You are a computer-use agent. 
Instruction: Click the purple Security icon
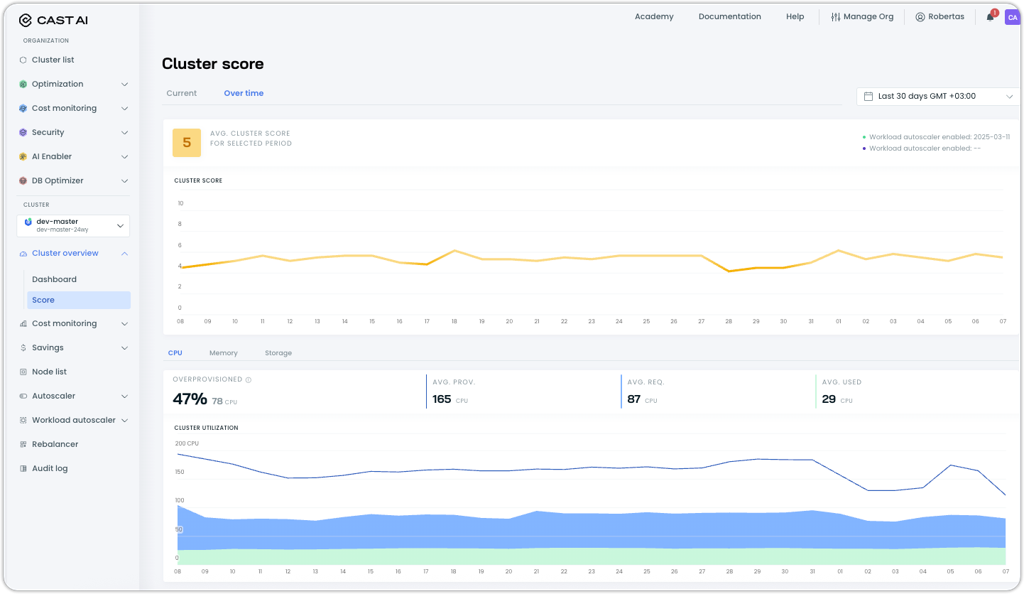pyautogui.click(x=23, y=133)
